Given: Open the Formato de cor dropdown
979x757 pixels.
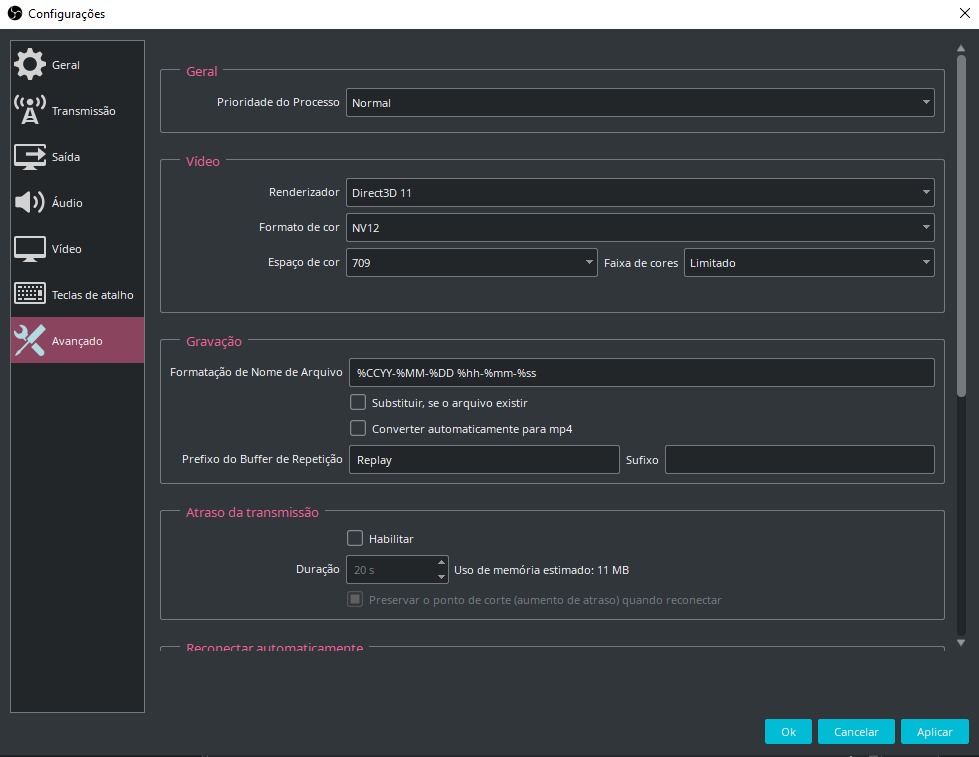Looking at the screenshot, I should 640,228.
